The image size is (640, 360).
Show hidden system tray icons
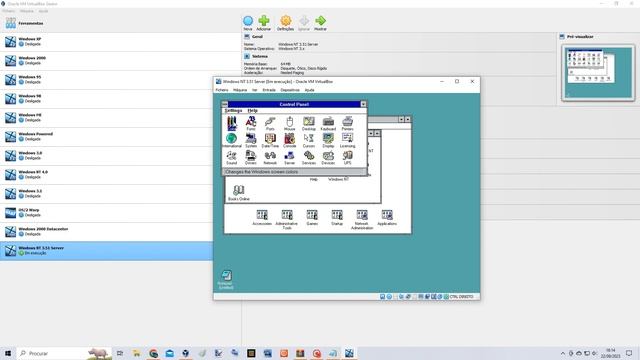pos(562,353)
